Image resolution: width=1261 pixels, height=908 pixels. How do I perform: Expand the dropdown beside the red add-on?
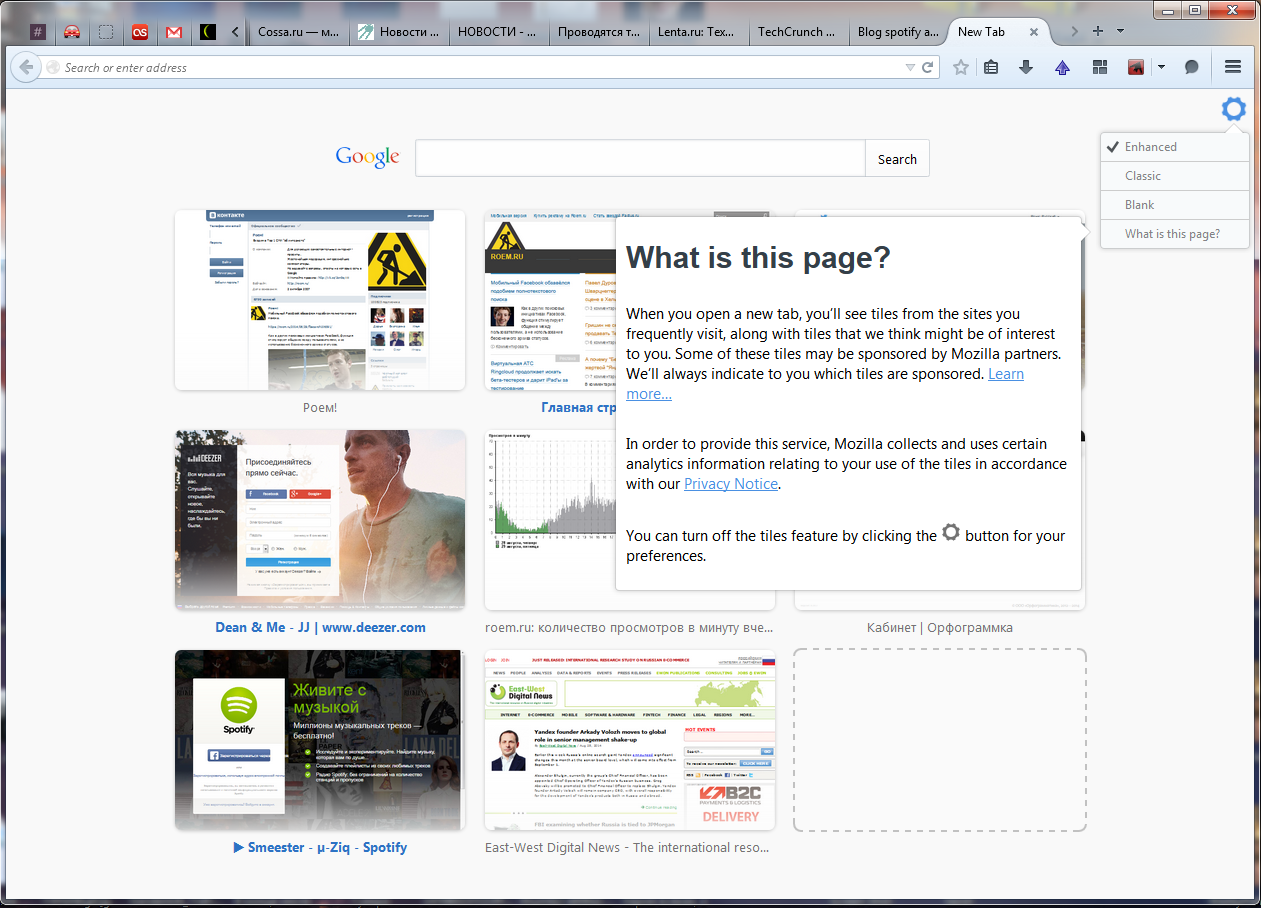[1161, 67]
